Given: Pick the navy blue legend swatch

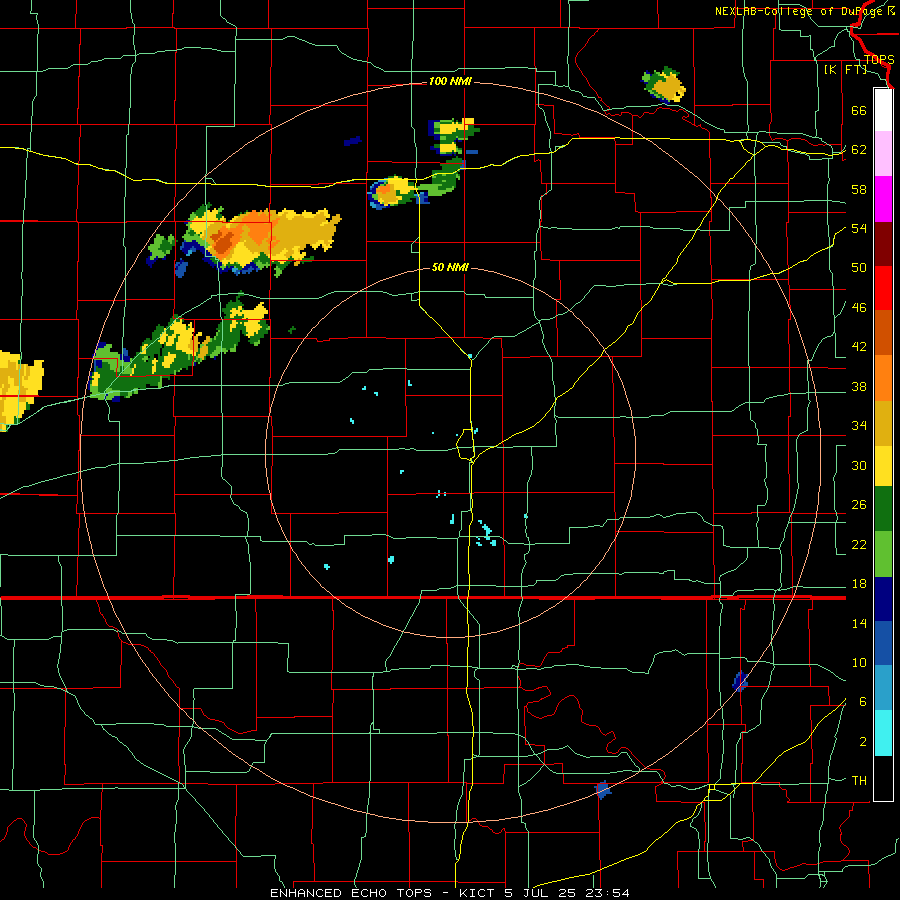Looking at the screenshot, I should pyautogui.click(x=883, y=599).
